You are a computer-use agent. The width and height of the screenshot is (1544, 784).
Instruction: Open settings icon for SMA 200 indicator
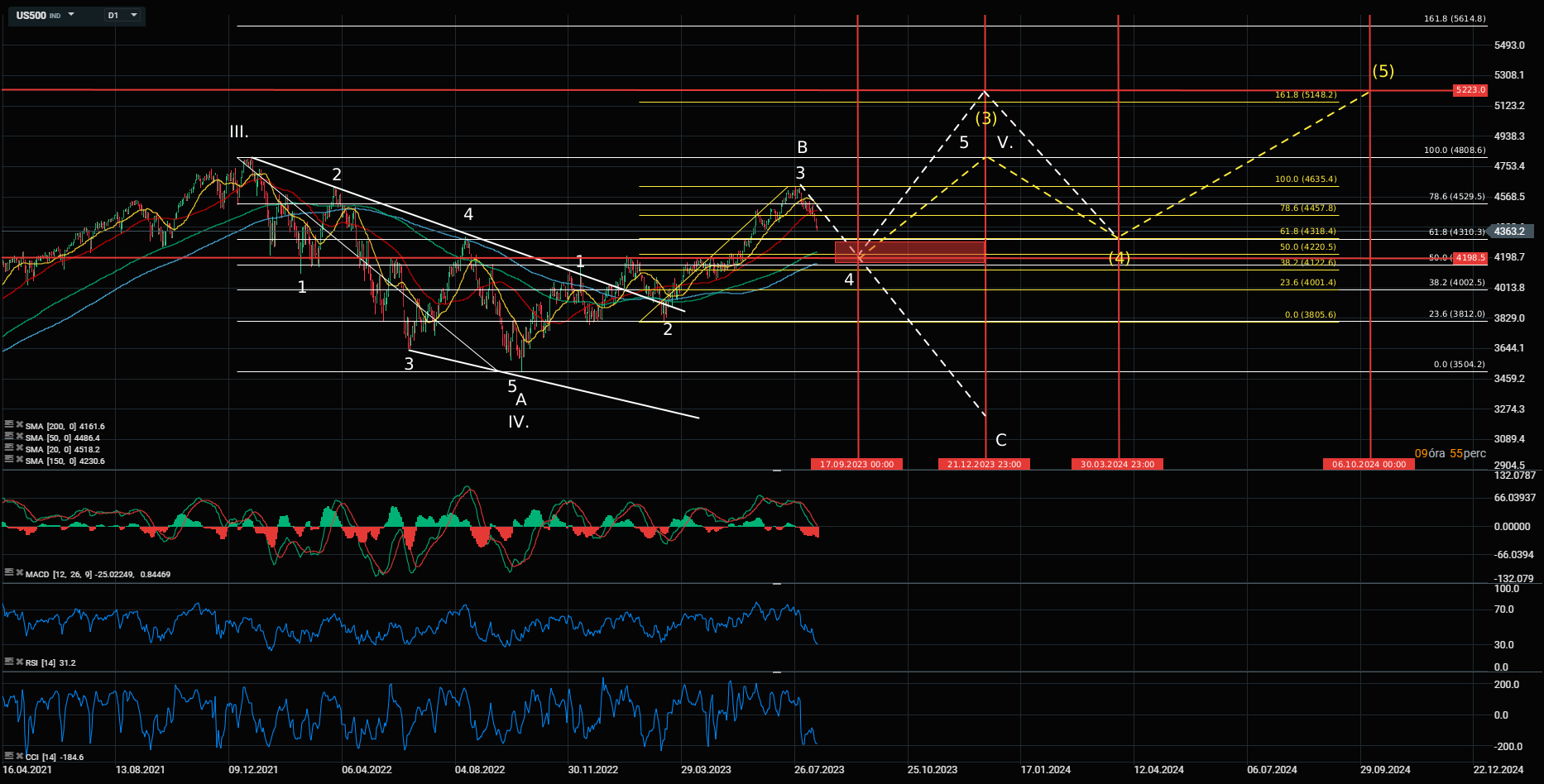click(x=9, y=425)
